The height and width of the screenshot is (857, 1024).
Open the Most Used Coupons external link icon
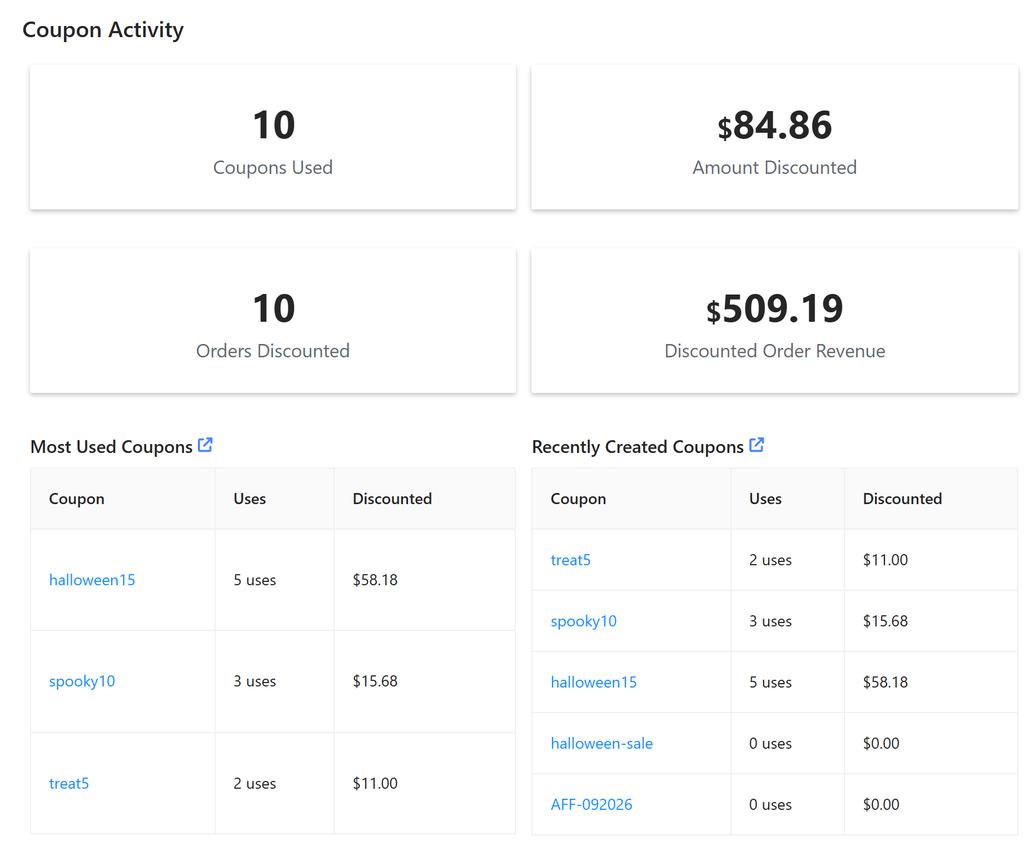[x=205, y=445]
